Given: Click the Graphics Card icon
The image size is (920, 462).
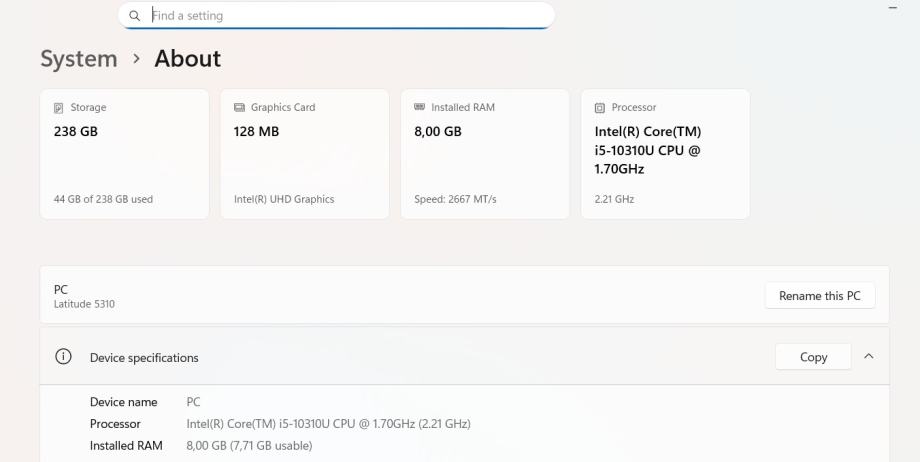Looking at the screenshot, I should tap(239, 108).
